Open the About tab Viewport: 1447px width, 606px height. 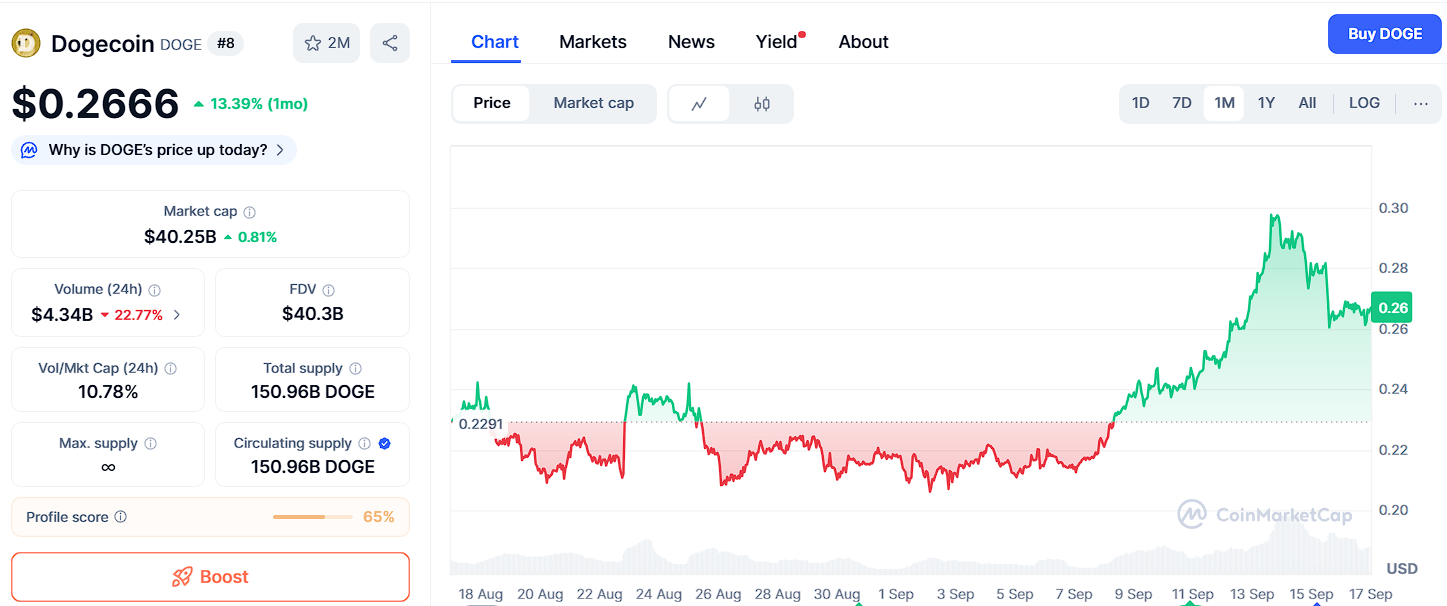pos(864,42)
